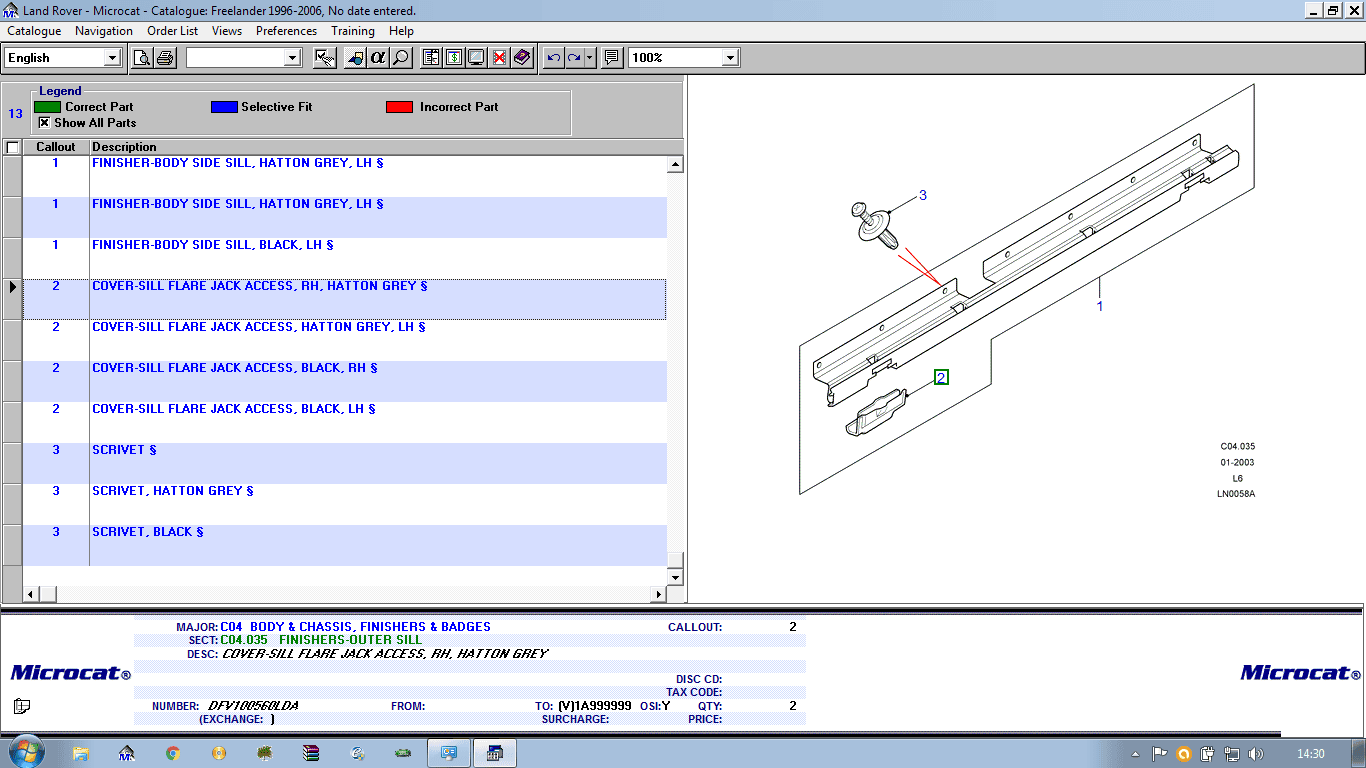Click the volume speaker tray icon
Image resolution: width=1366 pixels, height=768 pixels.
(1256, 754)
